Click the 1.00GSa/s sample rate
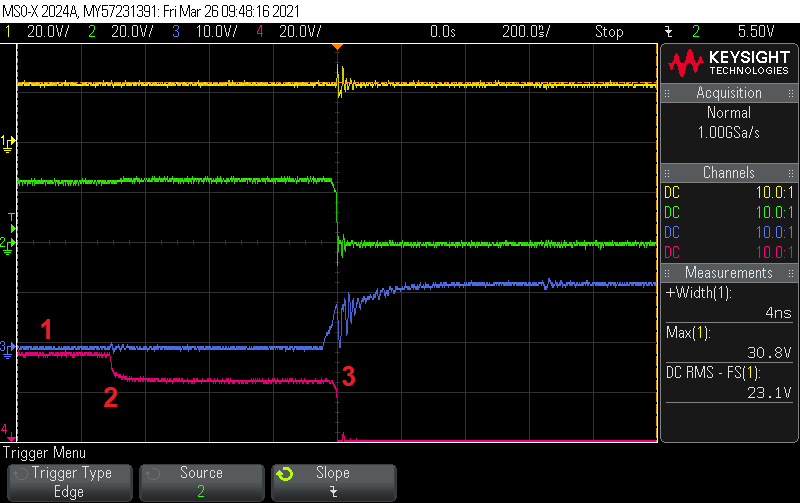The width and height of the screenshot is (800, 503). [729, 133]
